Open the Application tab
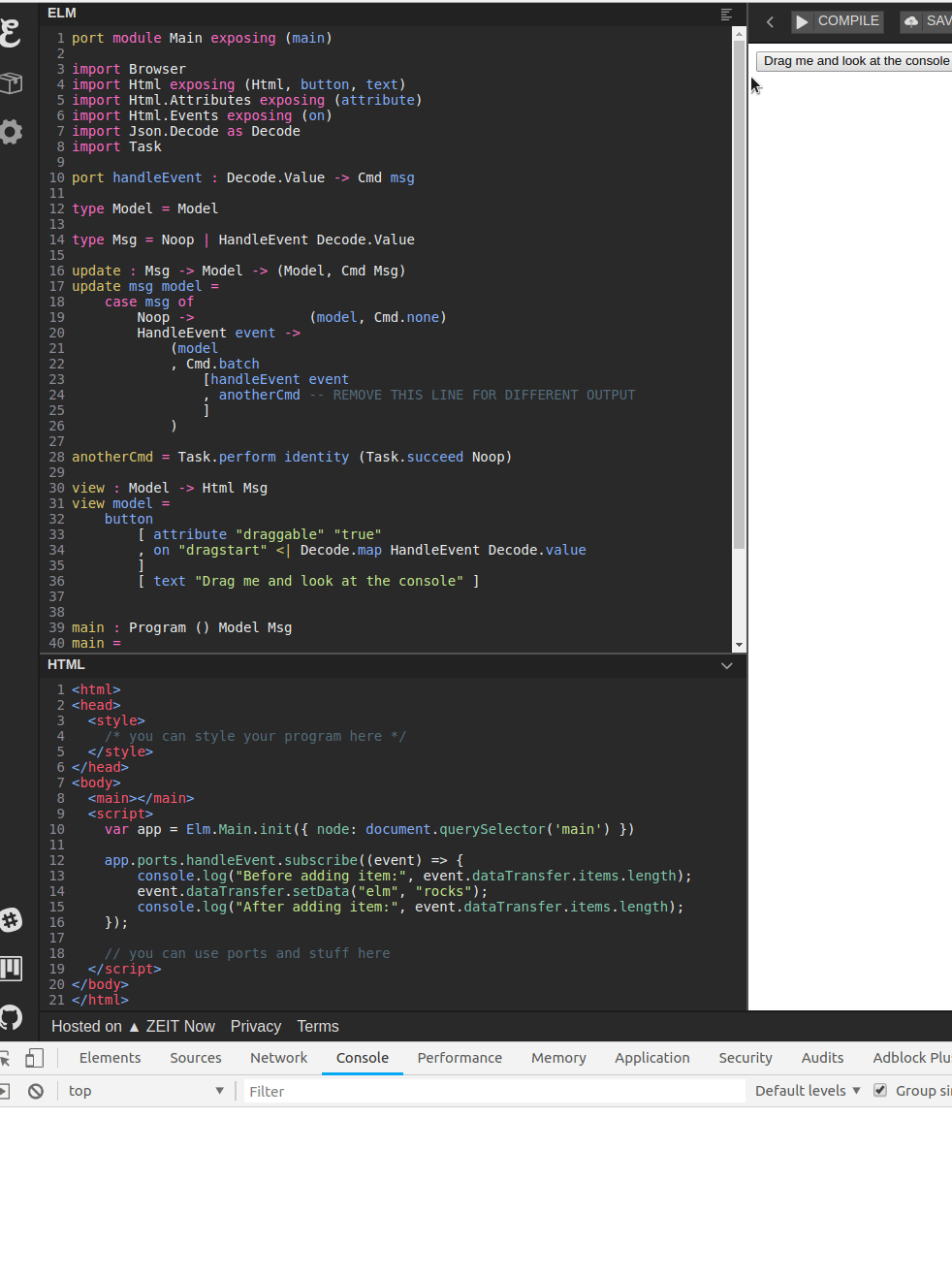The image size is (952, 1278). pyautogui.click(x=652, y=1058)
